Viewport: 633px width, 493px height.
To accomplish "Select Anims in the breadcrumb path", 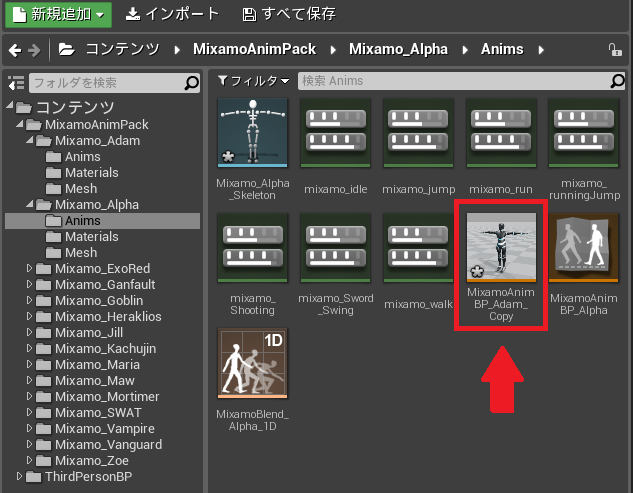I will tap(502, 49).
